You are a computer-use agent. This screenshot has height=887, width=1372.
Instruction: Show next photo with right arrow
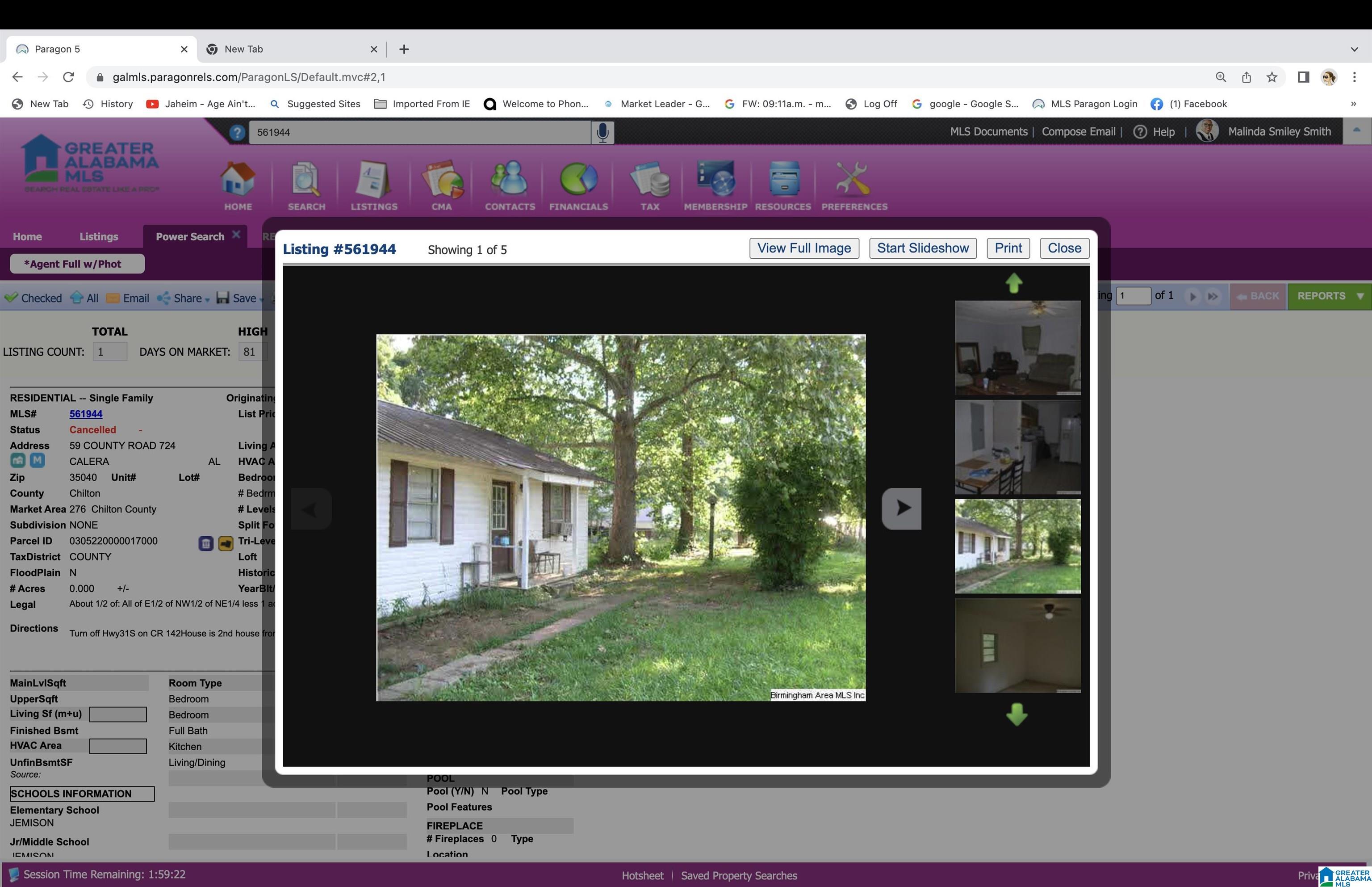point(901,509)
